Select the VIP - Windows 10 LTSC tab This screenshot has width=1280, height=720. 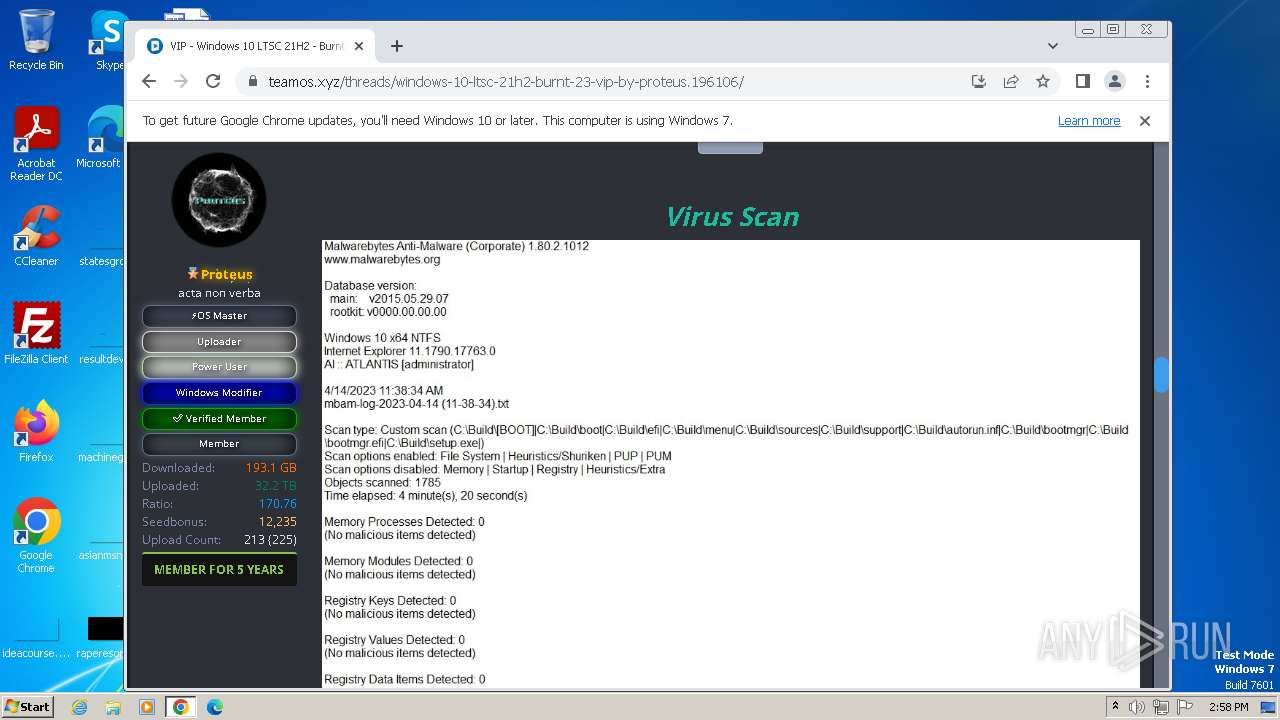[x=255, y=46]
